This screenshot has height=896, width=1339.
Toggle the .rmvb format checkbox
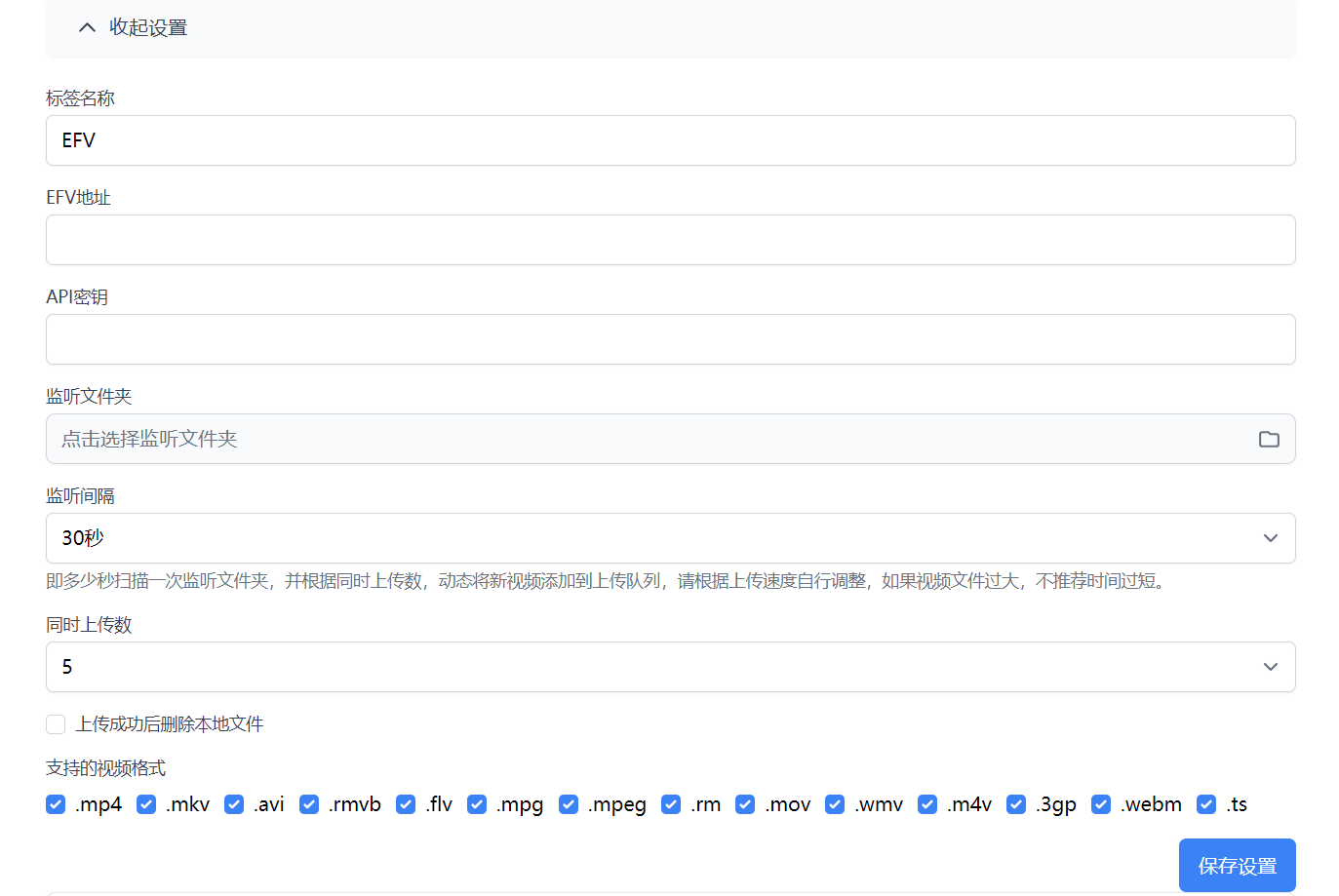tap(309, 804)
